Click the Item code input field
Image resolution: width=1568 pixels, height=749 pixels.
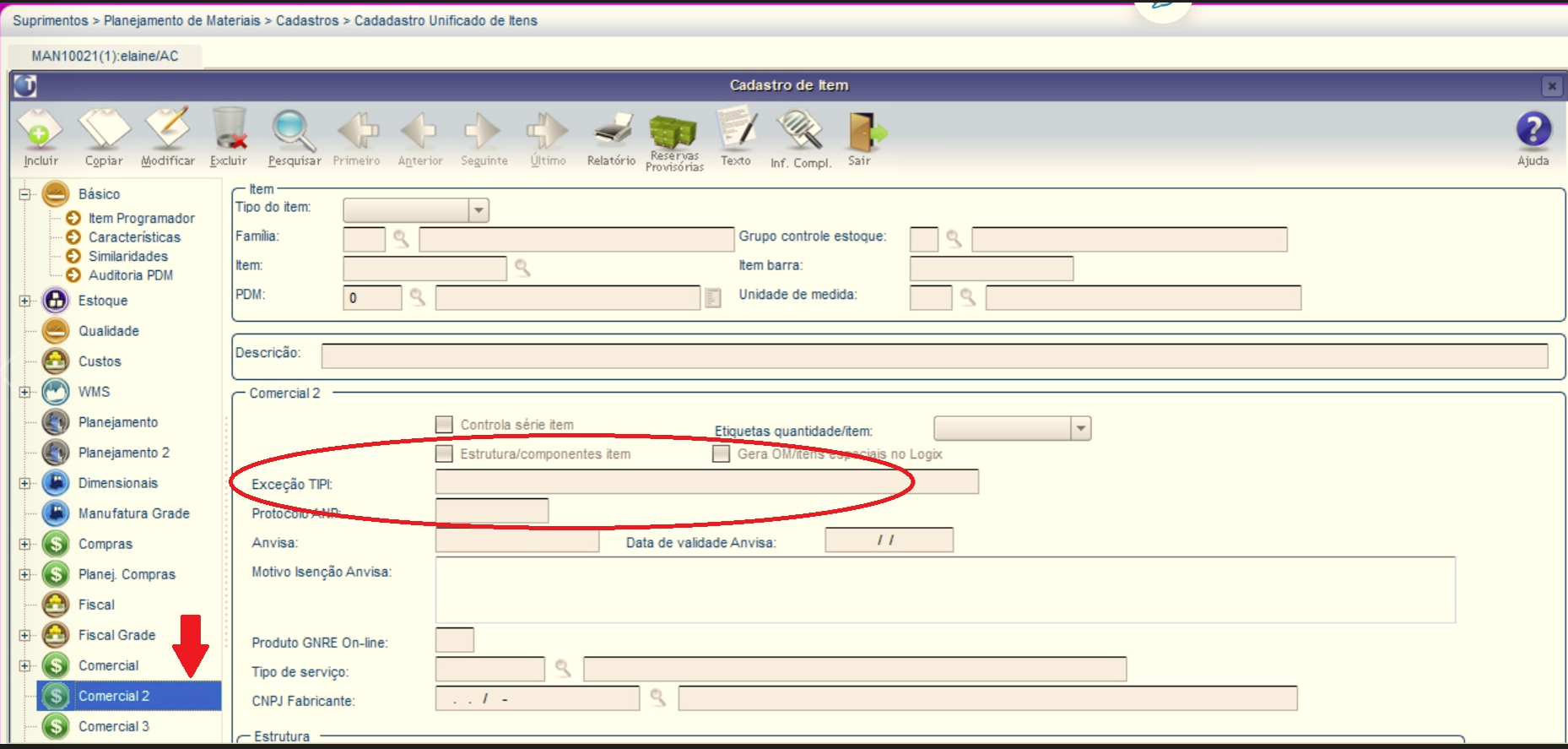[424, 269]
